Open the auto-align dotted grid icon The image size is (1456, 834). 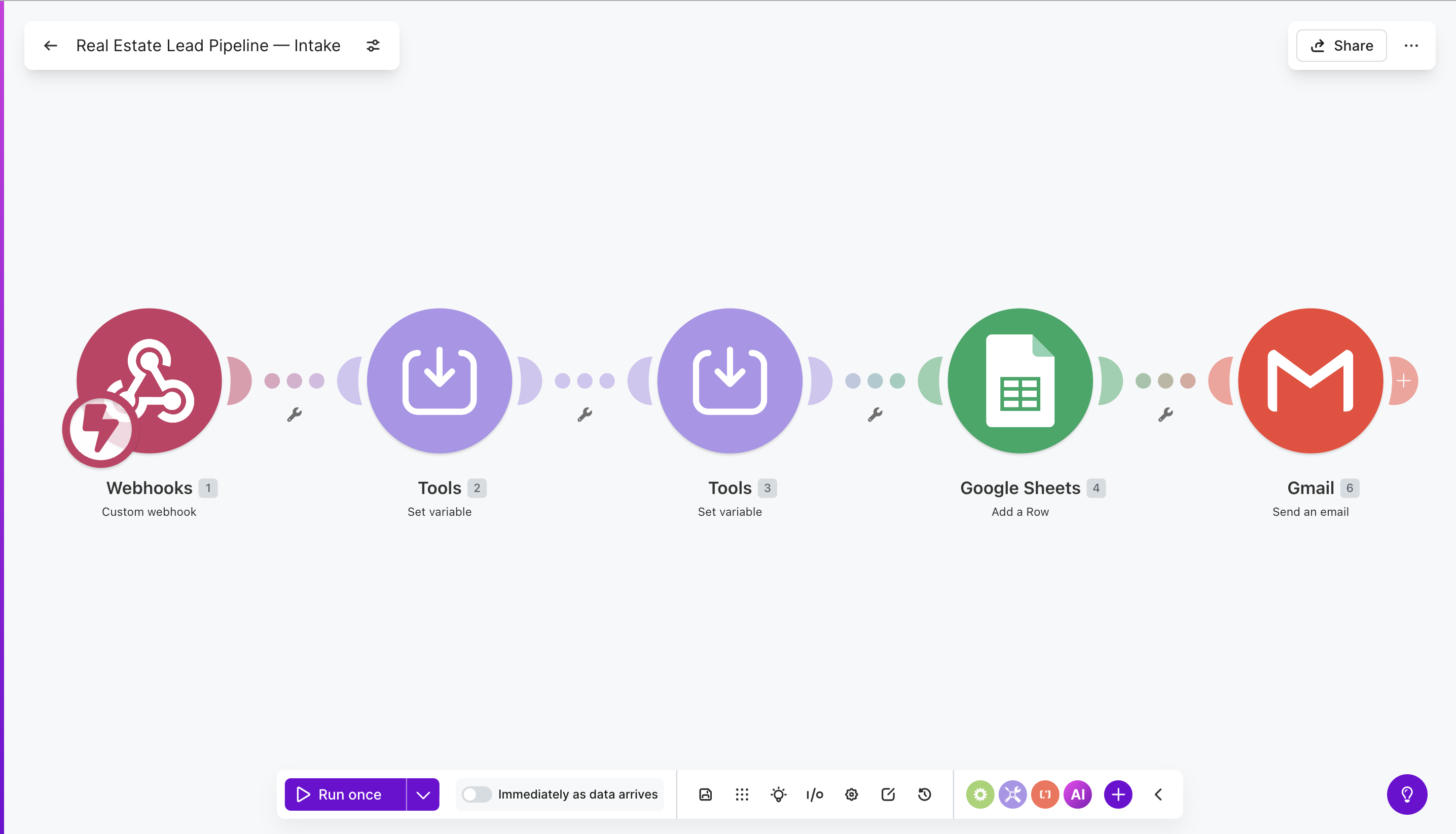pyautogui.click(x=742, y=794)
